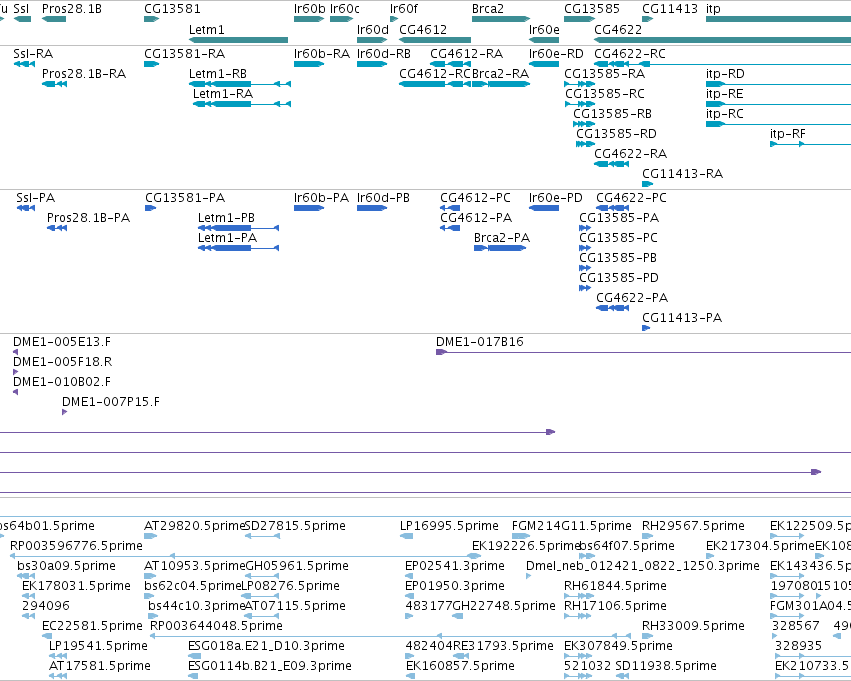Click the CG13585 gene label
This screenshot has width=851, height=681.
tap(592, 9)
